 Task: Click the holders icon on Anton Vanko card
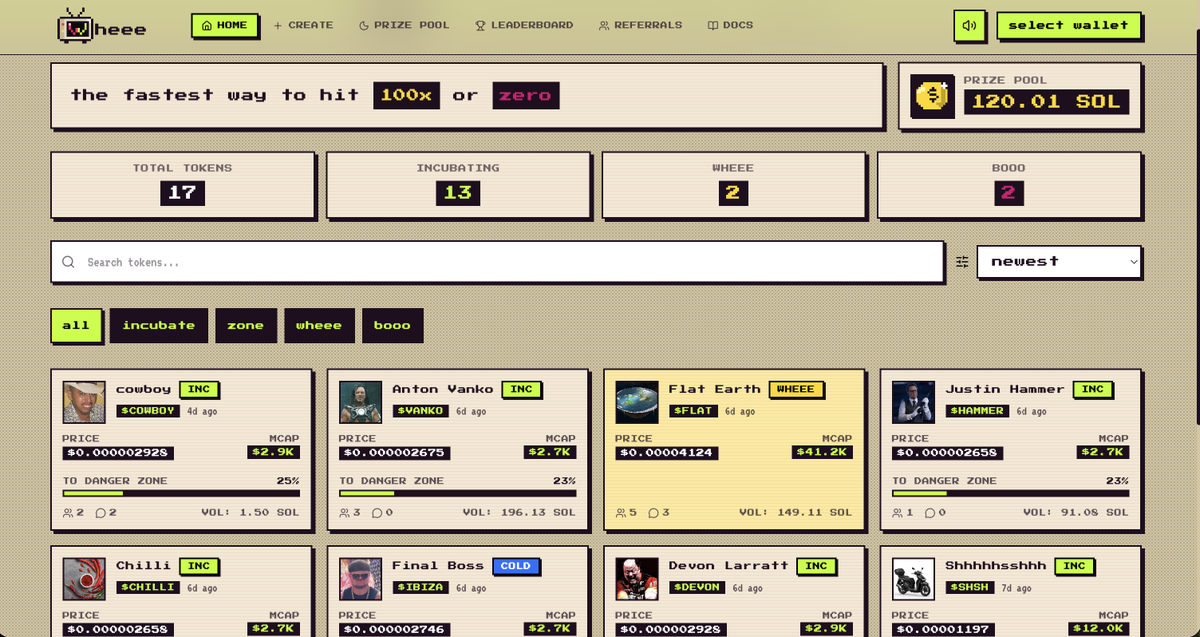[x=344, y=513]
